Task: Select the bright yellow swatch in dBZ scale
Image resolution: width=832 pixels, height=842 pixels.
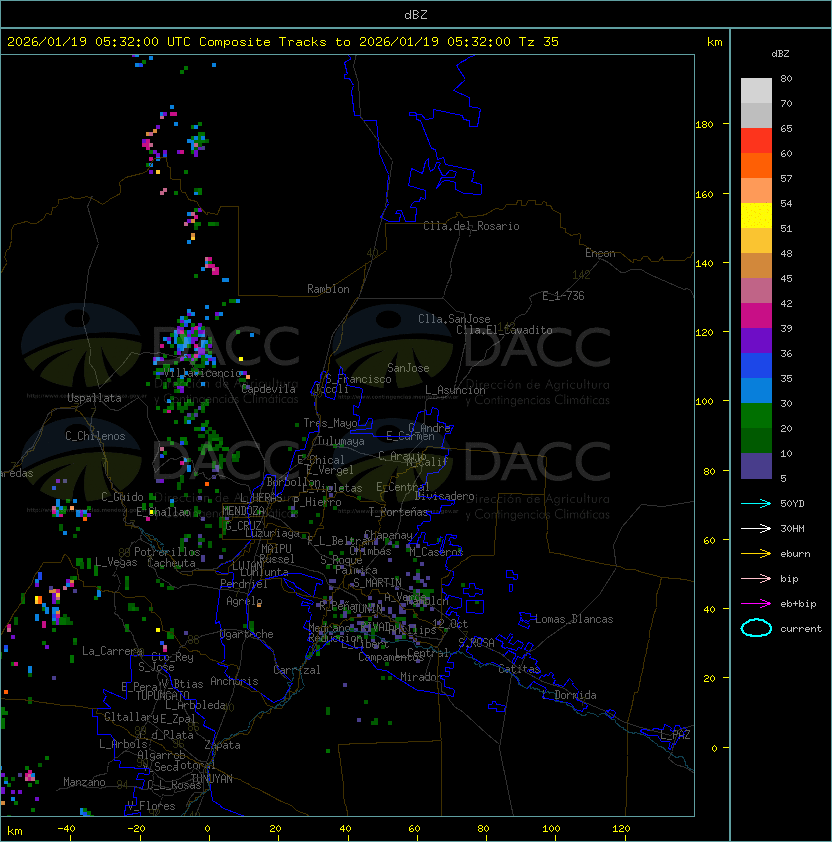Action: 756,216
